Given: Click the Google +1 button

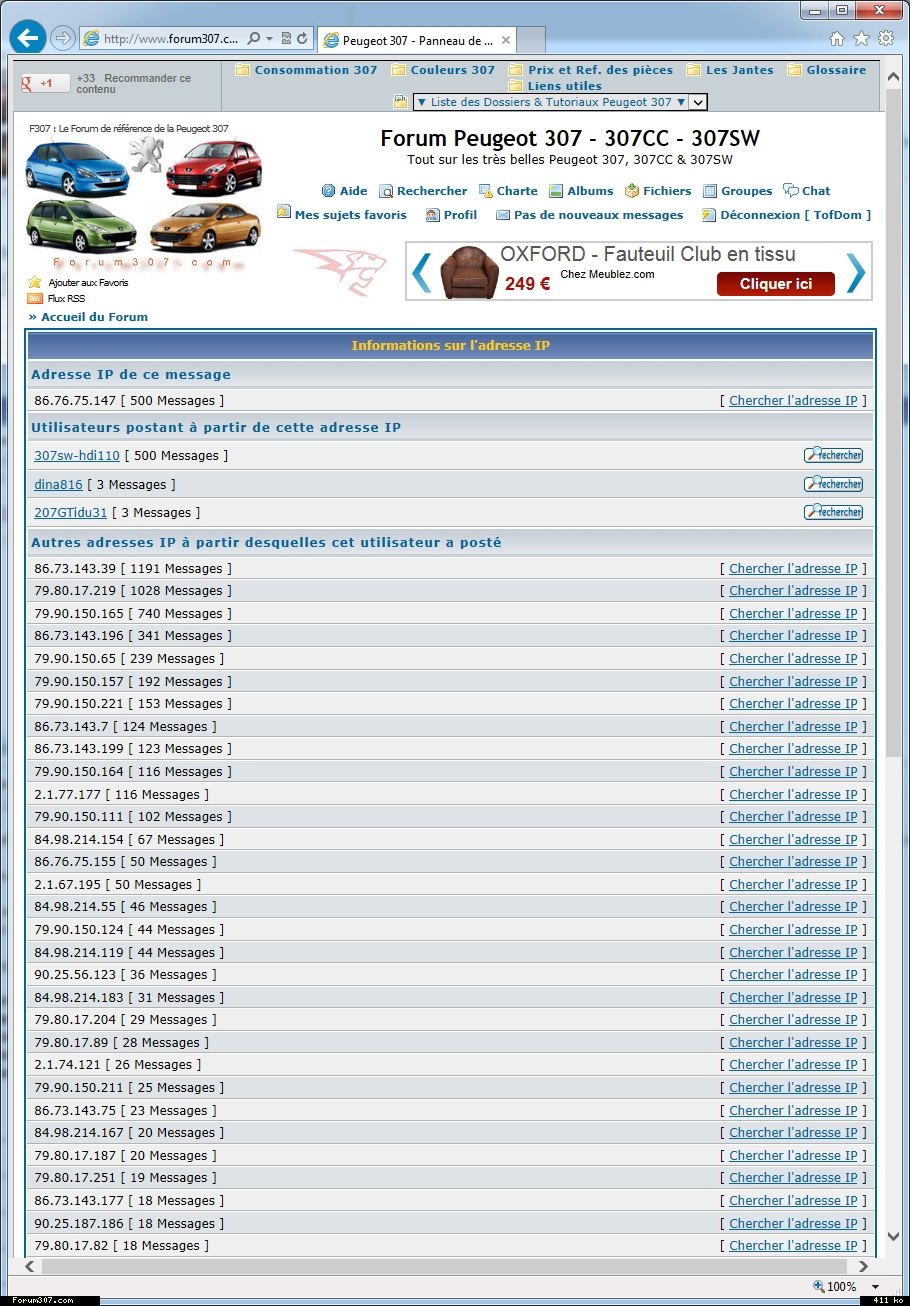Looking at the screenshot, I should click(46, 83).
